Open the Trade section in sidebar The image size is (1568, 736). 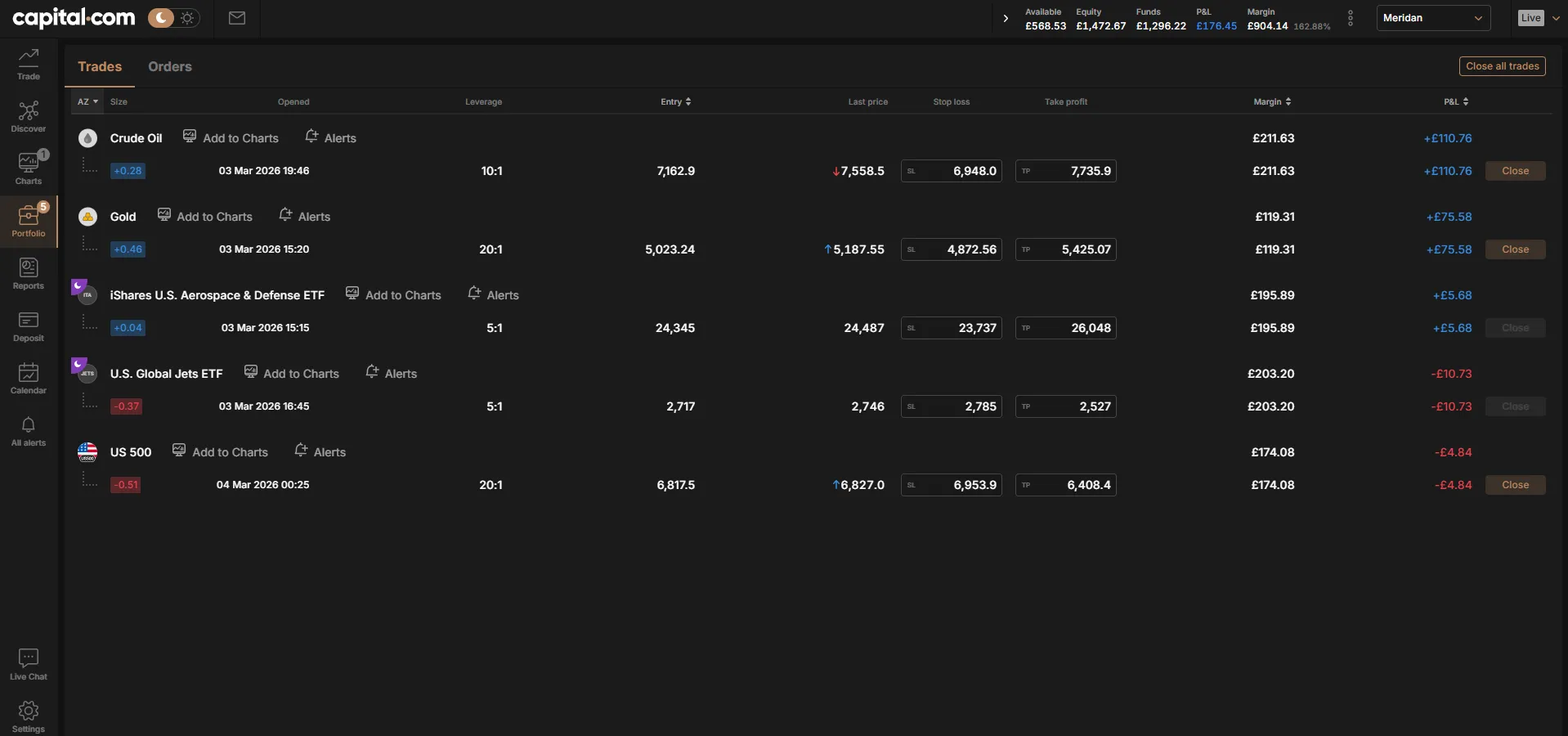point(29,64)
